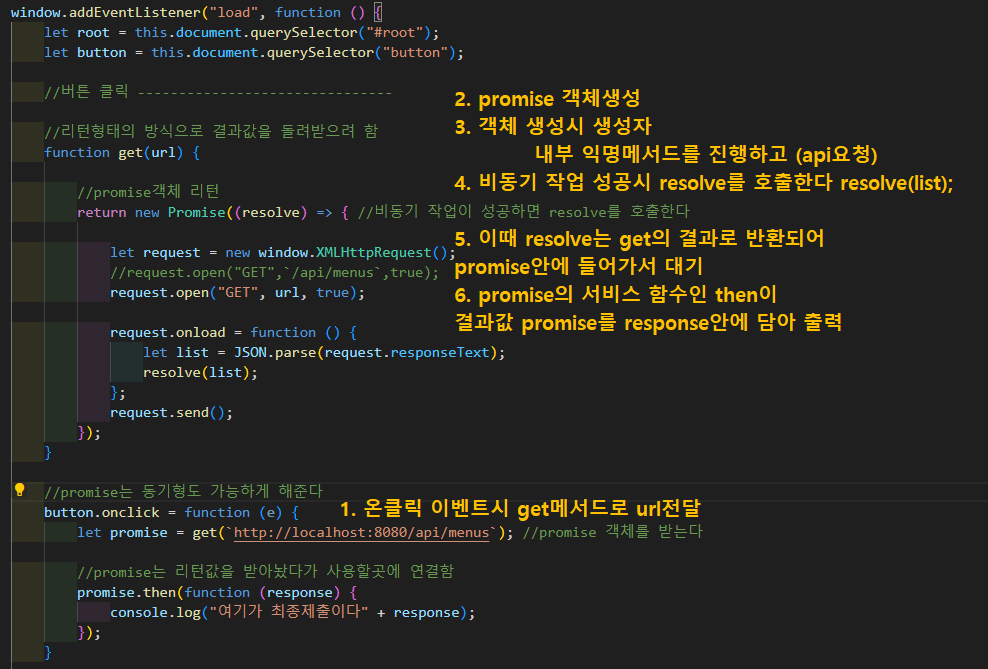
Task: Click the request.send(); statement
Action: 171,413
